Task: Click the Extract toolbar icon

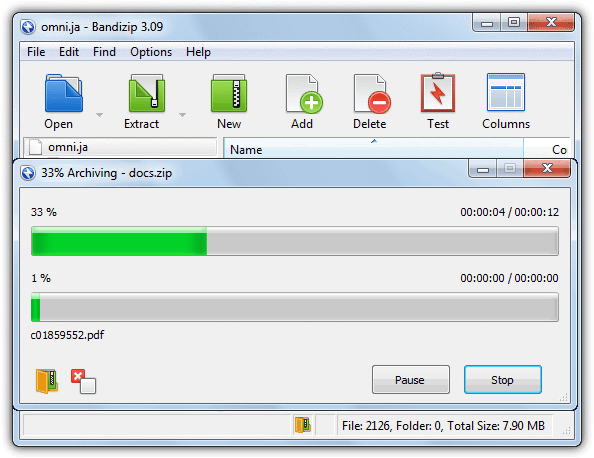Action: point(147,93)
